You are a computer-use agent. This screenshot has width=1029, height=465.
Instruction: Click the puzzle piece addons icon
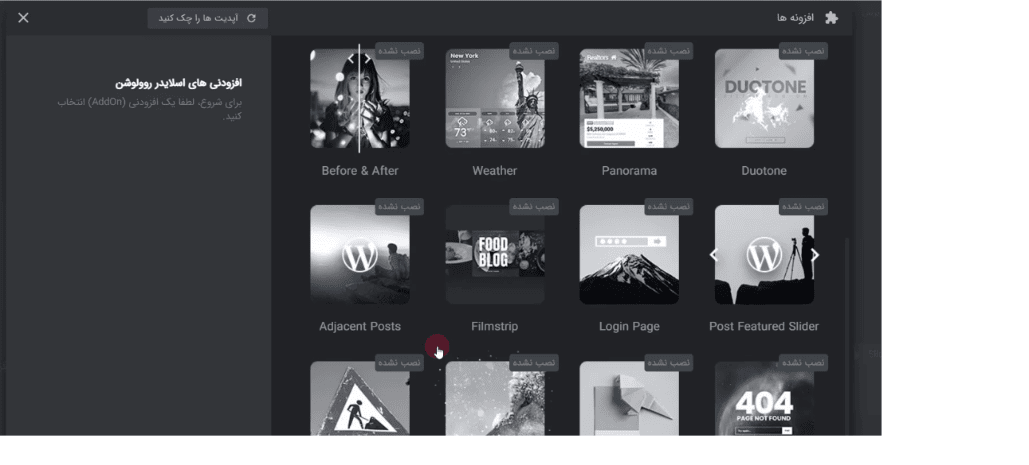(831, 18)
